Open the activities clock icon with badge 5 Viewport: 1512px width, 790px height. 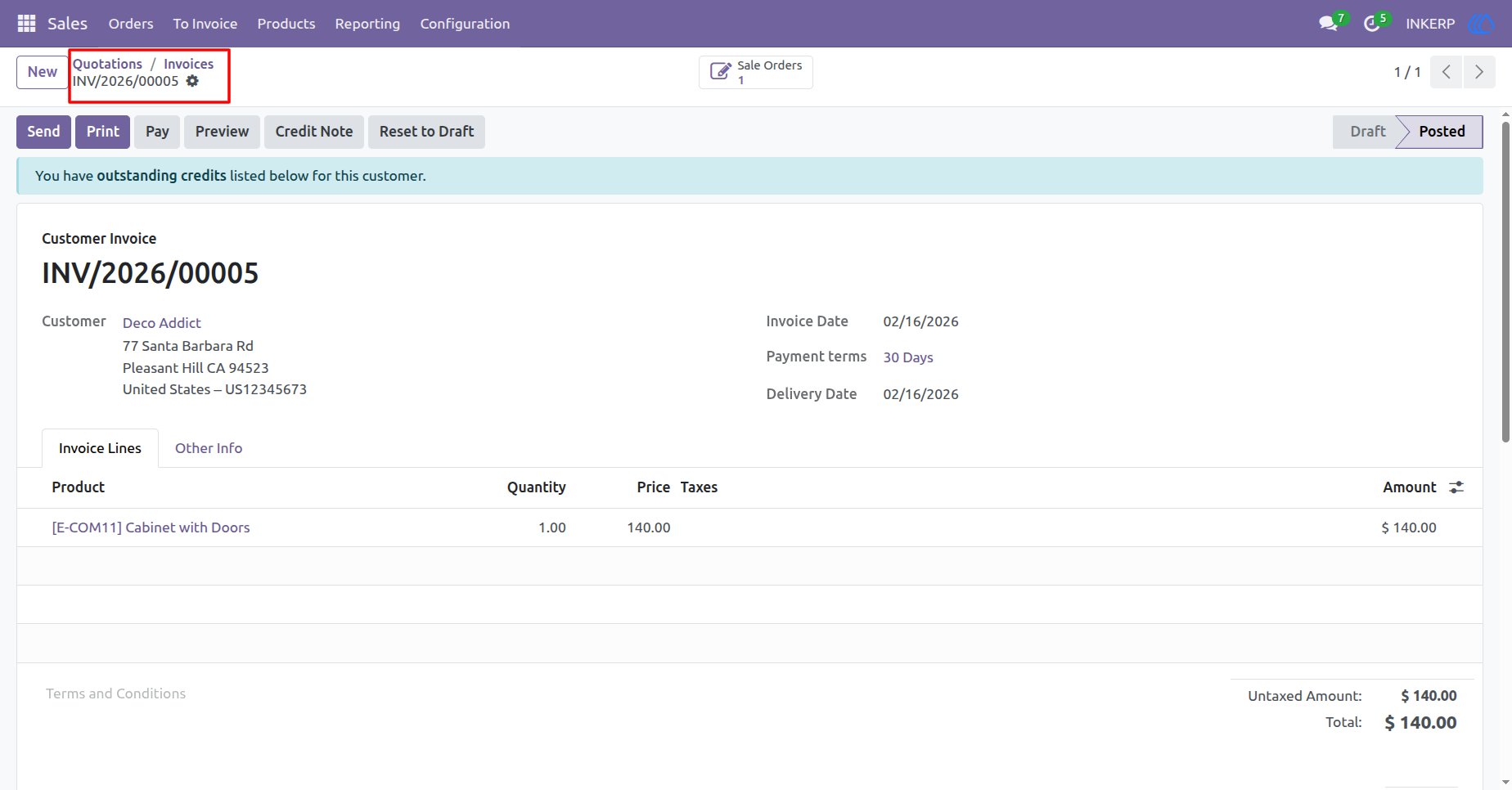[x=1372, y=24]
